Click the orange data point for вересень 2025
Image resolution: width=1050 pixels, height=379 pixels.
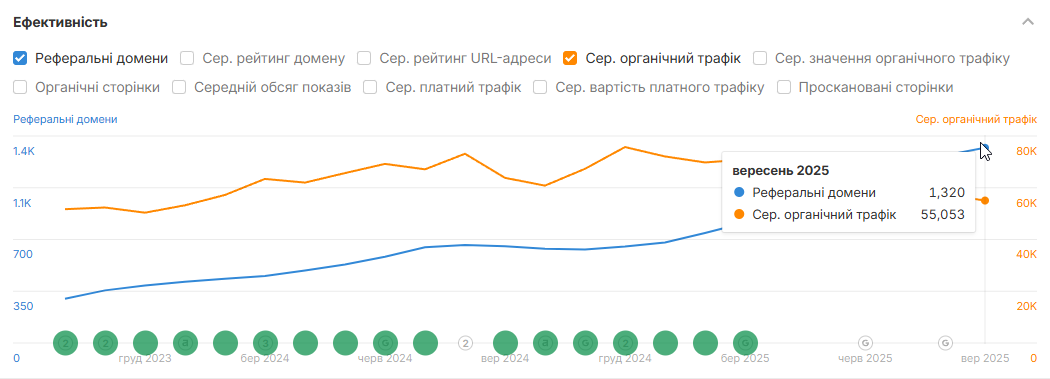coord(984,200)
